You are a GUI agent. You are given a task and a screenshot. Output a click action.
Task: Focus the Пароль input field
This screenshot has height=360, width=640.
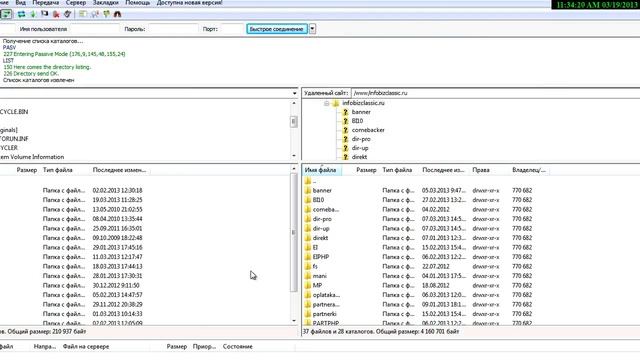click(x=173, y=29)
